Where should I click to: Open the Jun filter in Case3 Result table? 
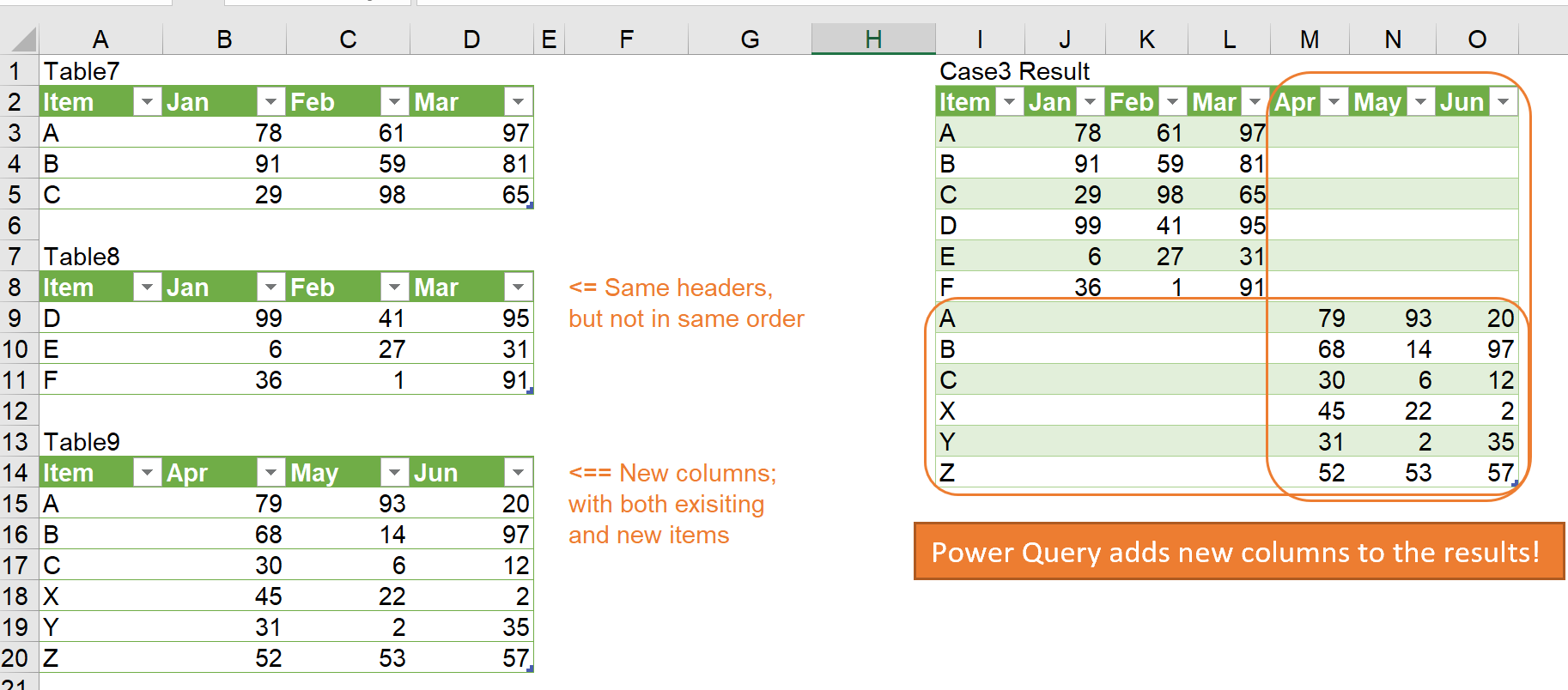coord(1503,102)
